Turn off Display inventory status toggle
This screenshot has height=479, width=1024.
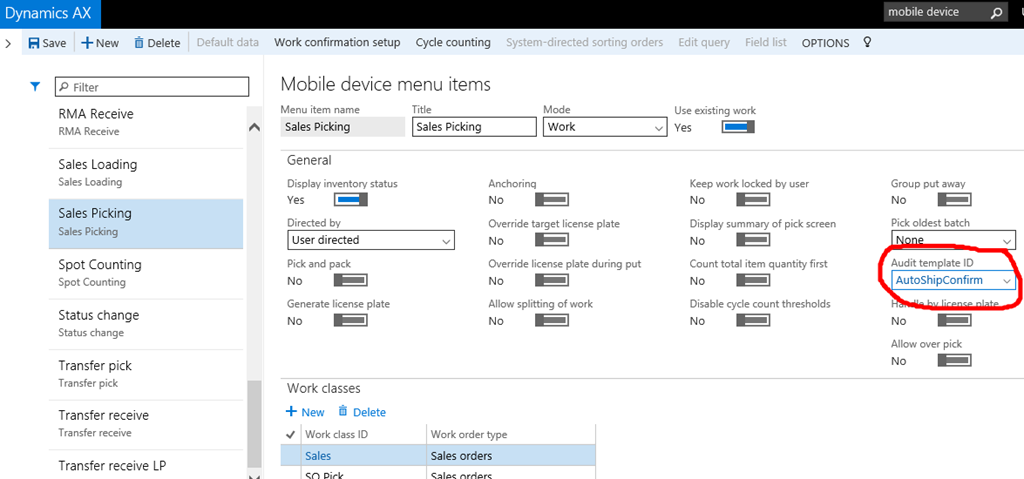(350, 200)
